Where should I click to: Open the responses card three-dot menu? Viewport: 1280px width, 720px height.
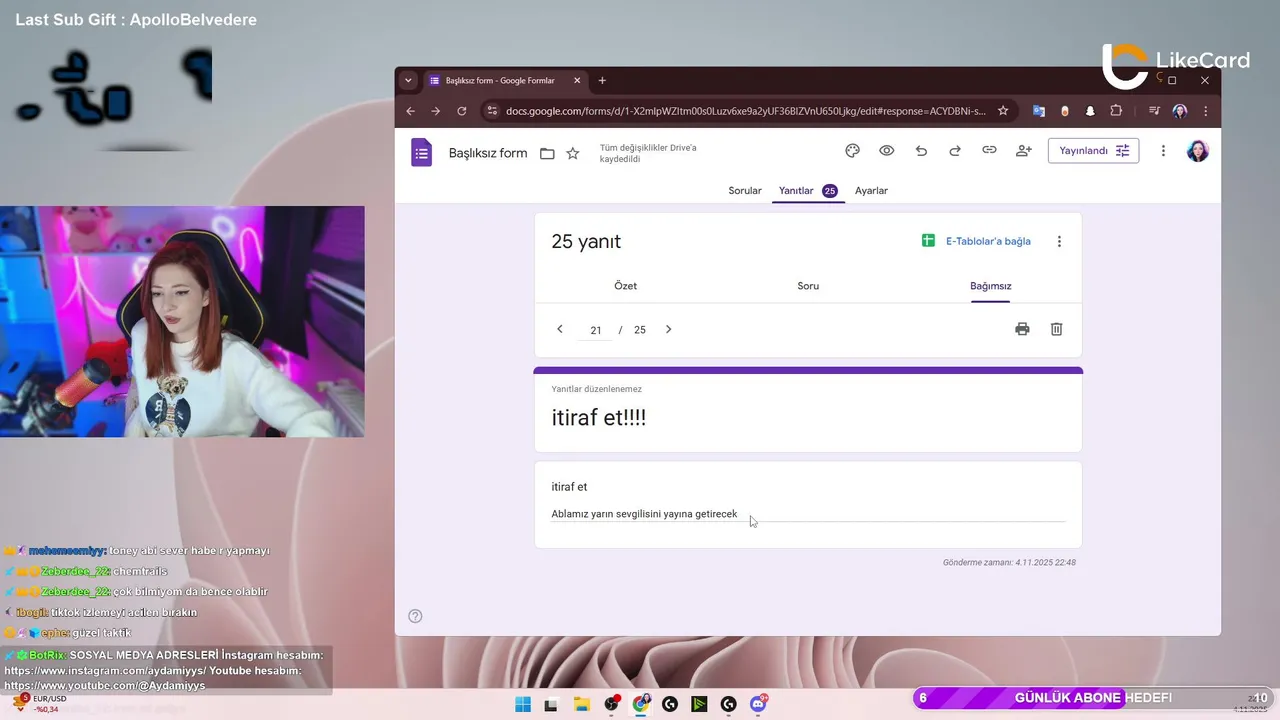[1059, 241]
